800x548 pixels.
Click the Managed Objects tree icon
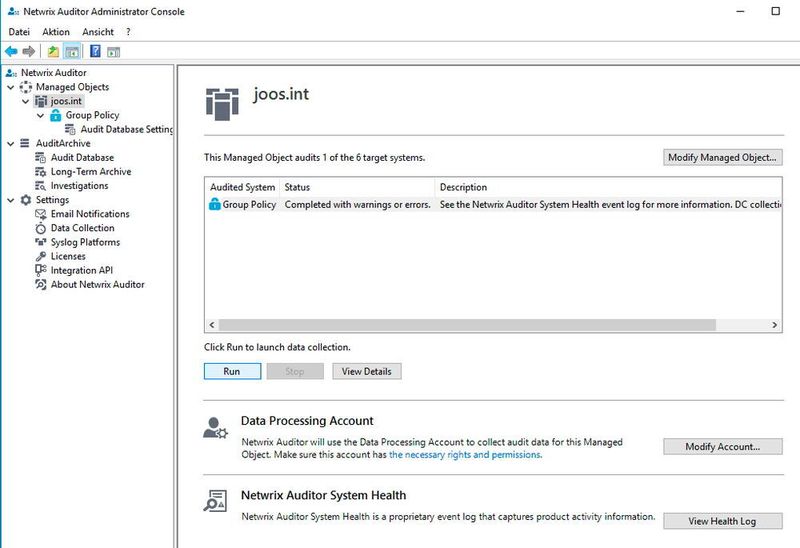point(26,87)
